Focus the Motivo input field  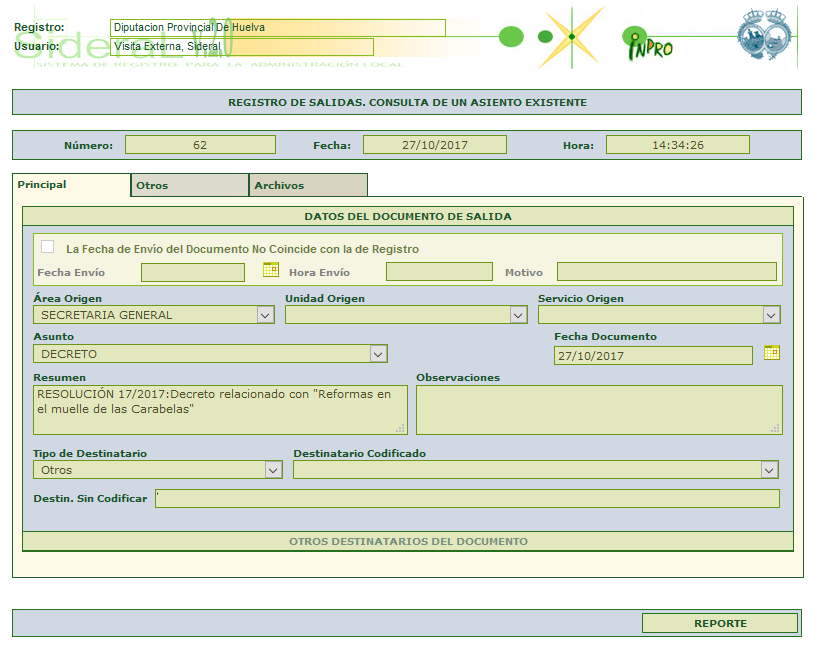pos(667,272)
